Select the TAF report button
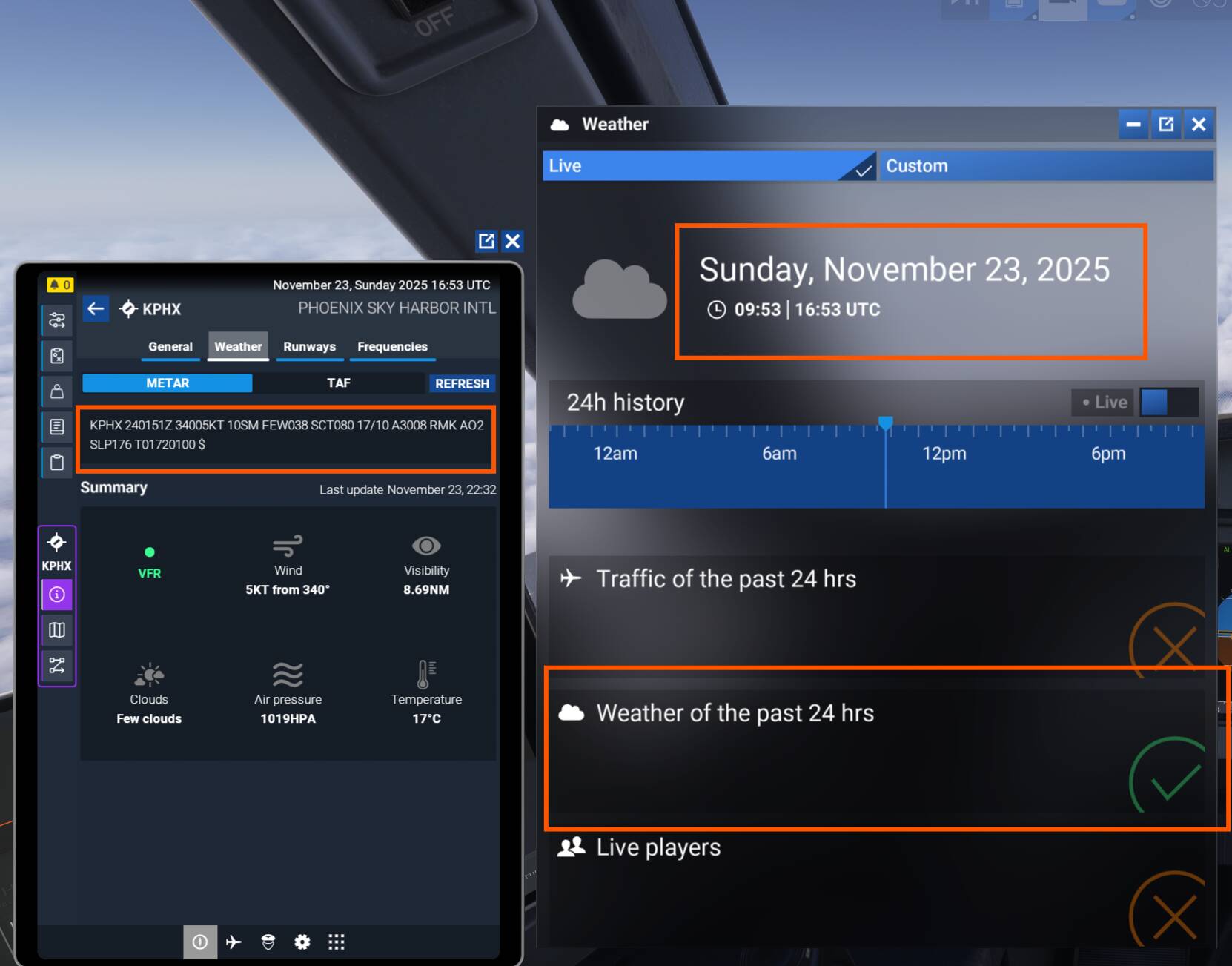The image size is (1232, 966). 339,383
